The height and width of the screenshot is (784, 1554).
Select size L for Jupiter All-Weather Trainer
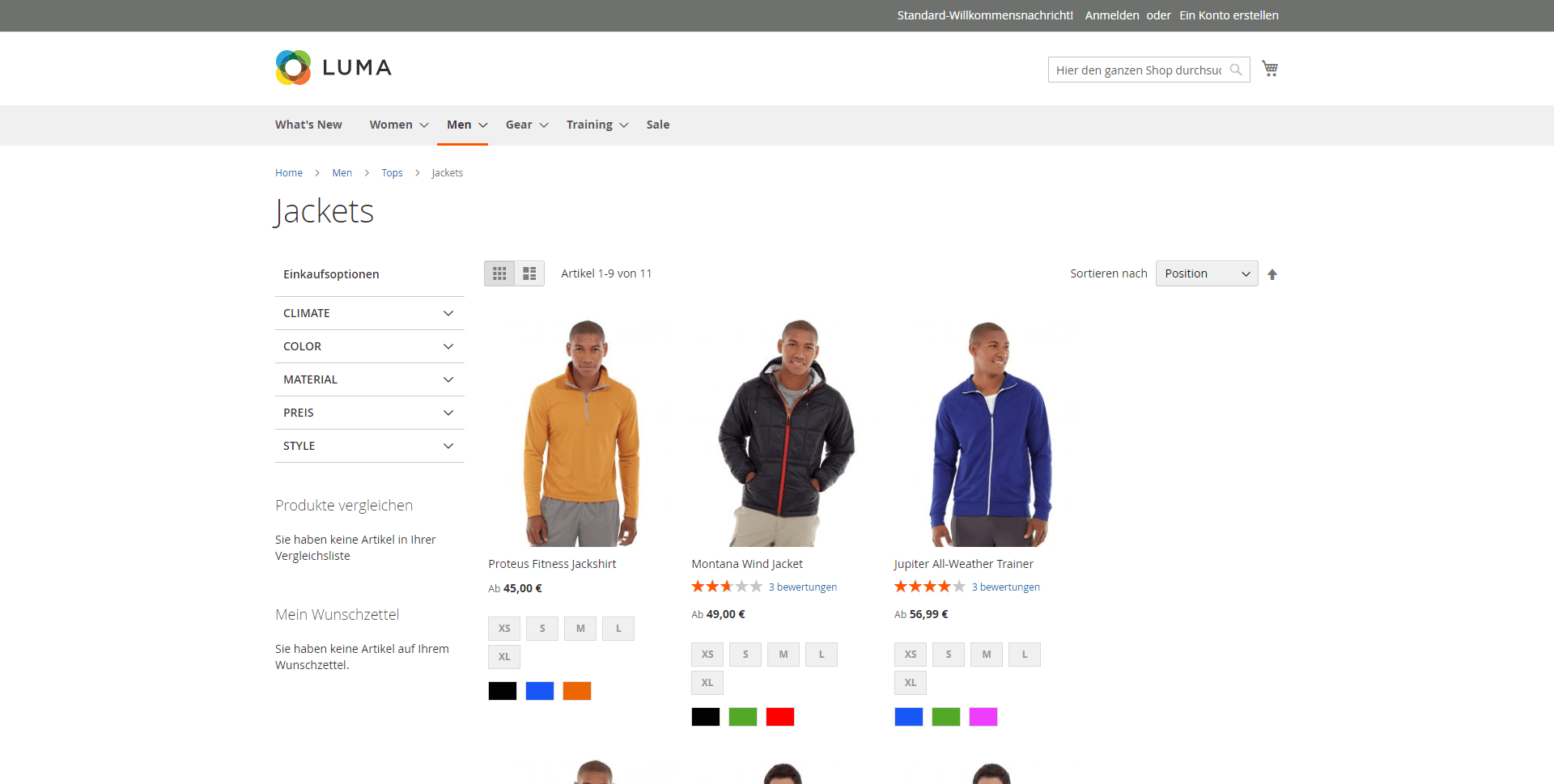click(1024, 654)
